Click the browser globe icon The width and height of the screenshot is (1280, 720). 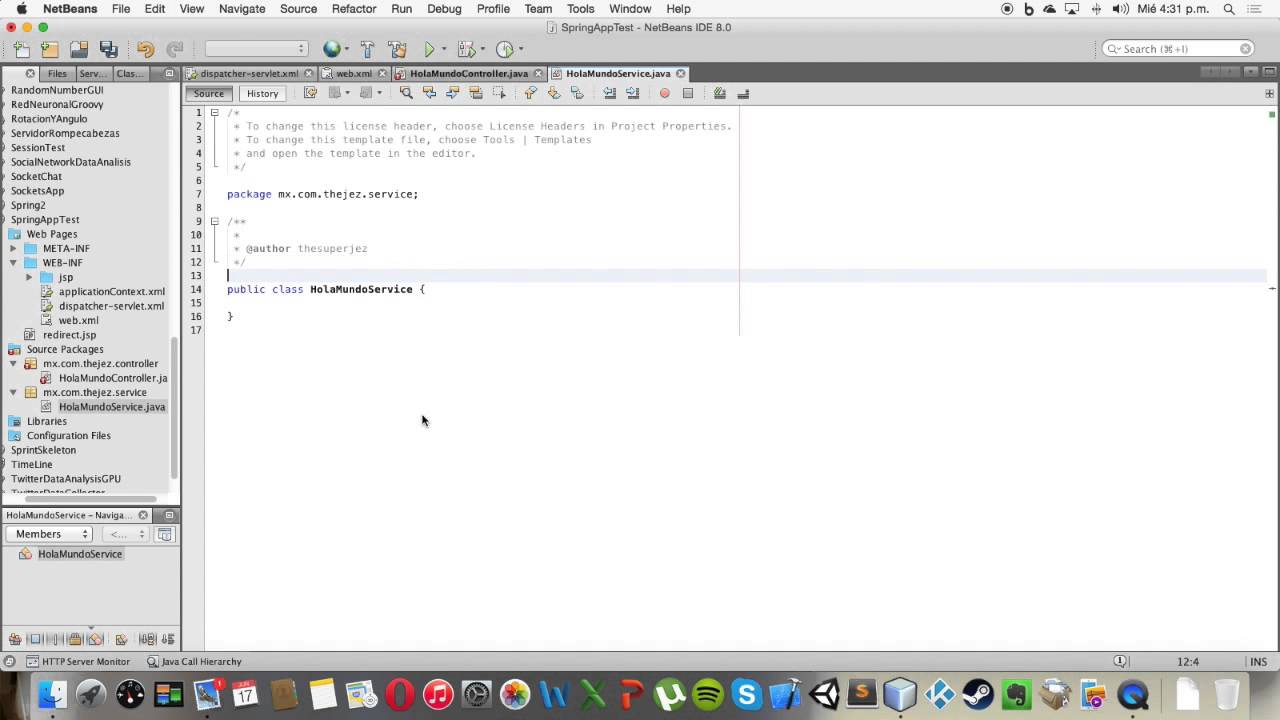(x=331, y=49)
